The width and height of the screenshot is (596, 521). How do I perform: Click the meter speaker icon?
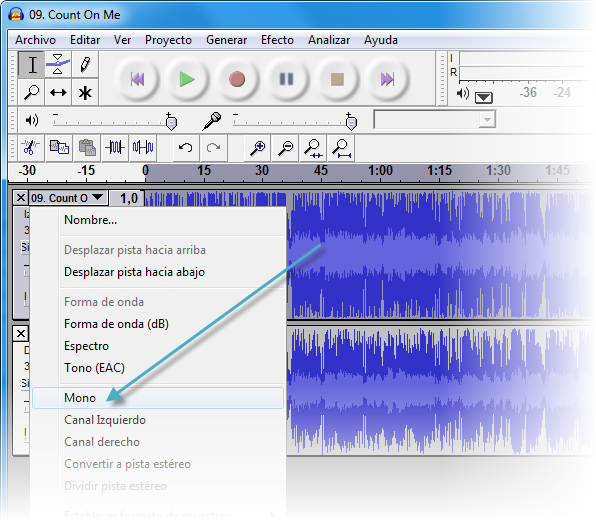462,93
